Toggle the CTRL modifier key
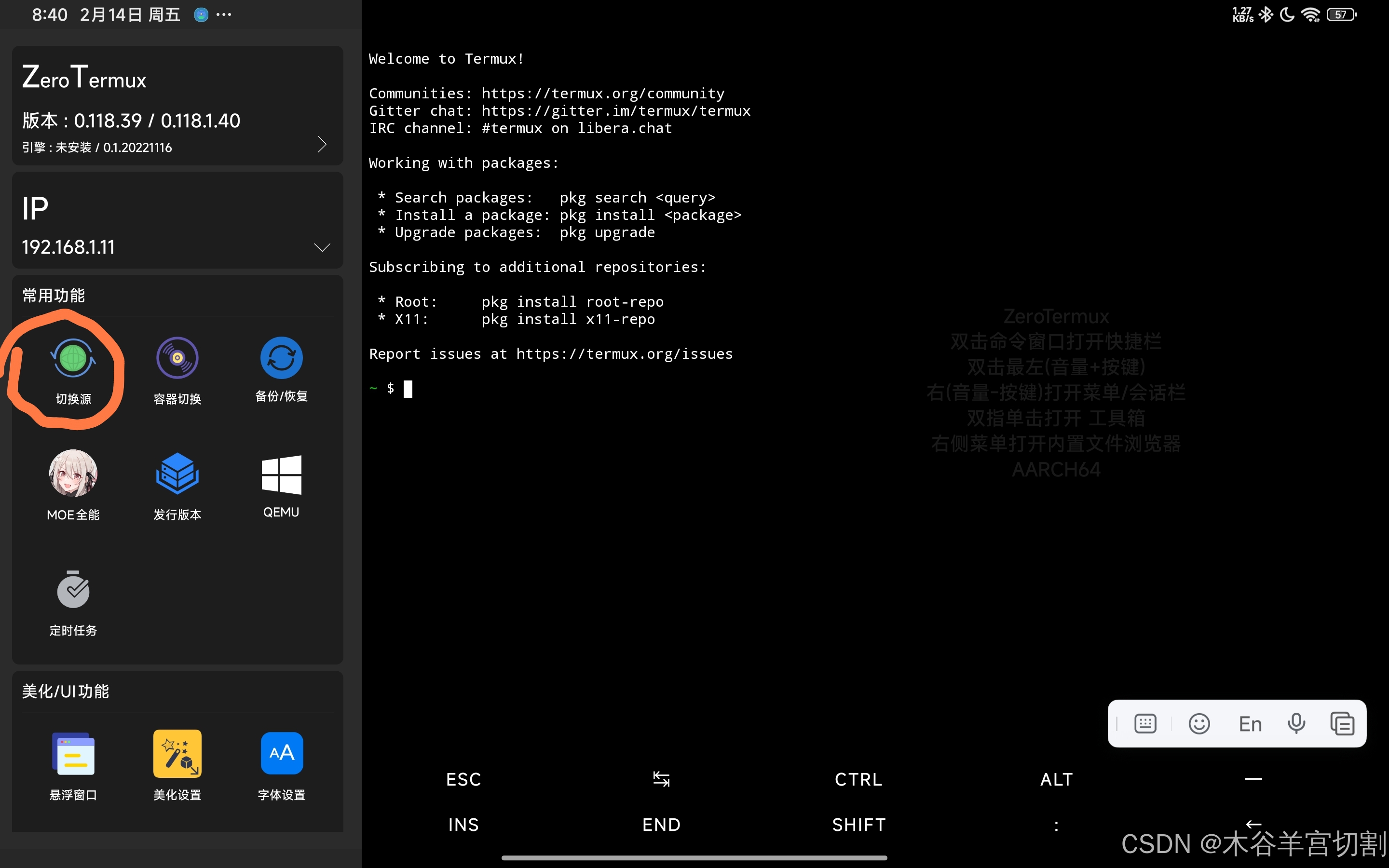The width and height of the screenshot is (1389, 868). pyautogui.click(x=858, y=780)
